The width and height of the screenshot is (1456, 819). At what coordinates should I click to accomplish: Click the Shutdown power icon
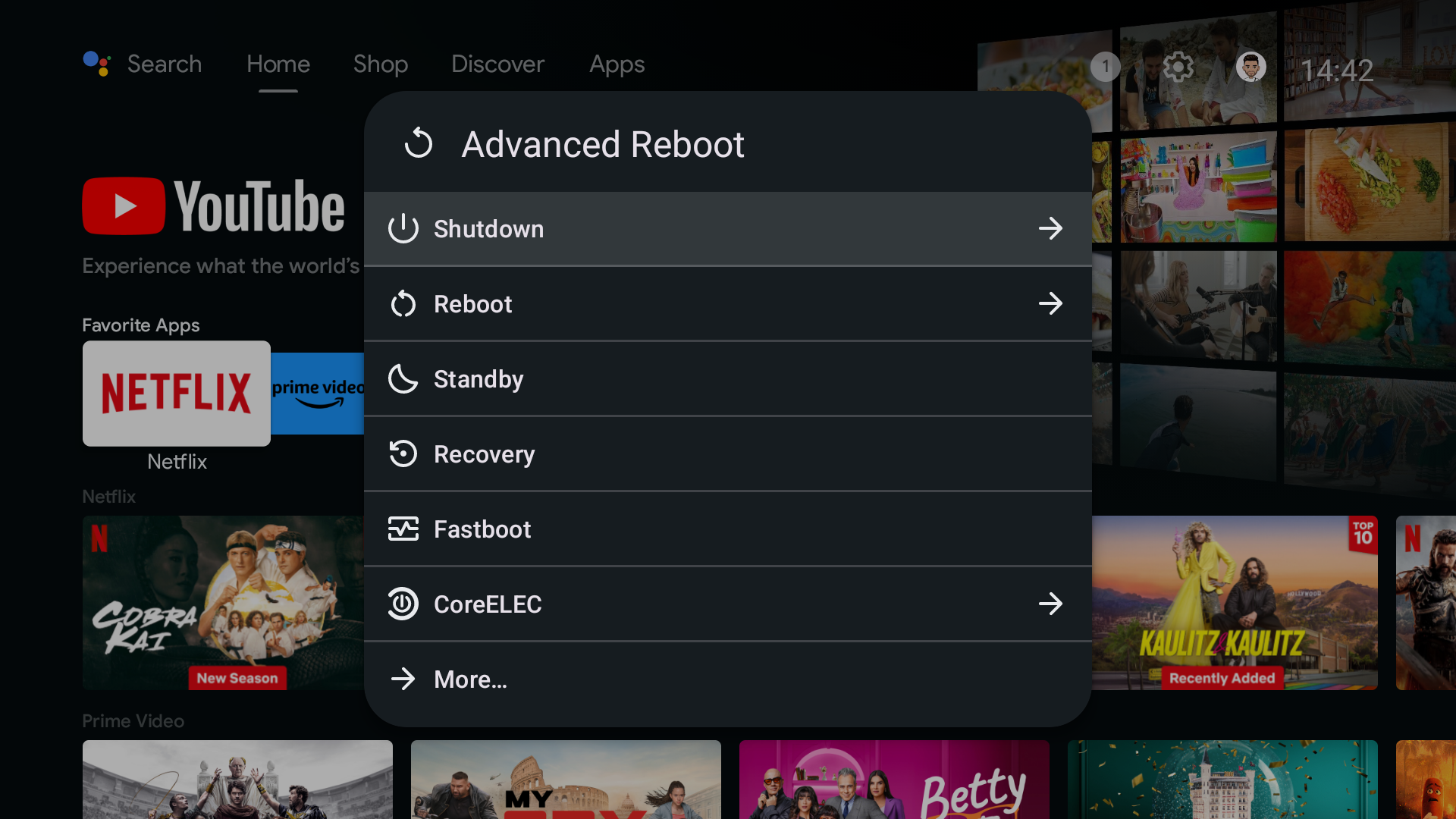(x=403, y=228)
